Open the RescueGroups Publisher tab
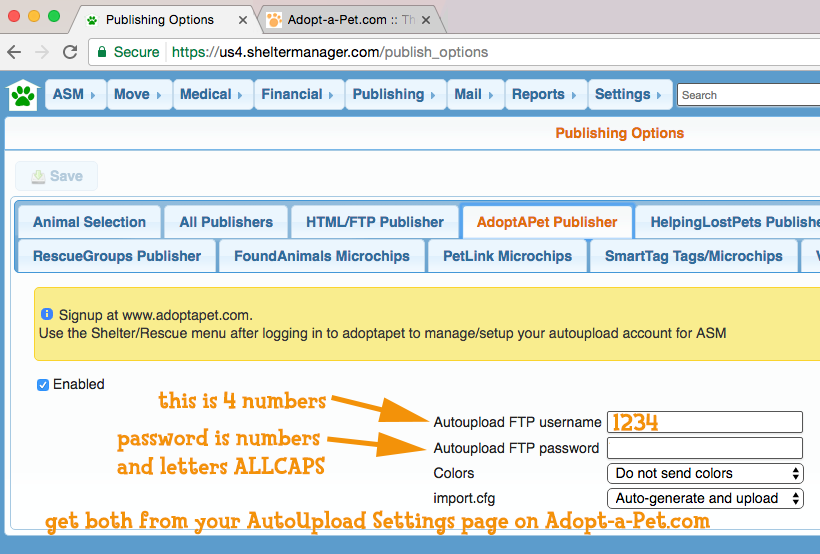Image resolution: width=820 pixels, height=554 pixels. click(117, 256)
